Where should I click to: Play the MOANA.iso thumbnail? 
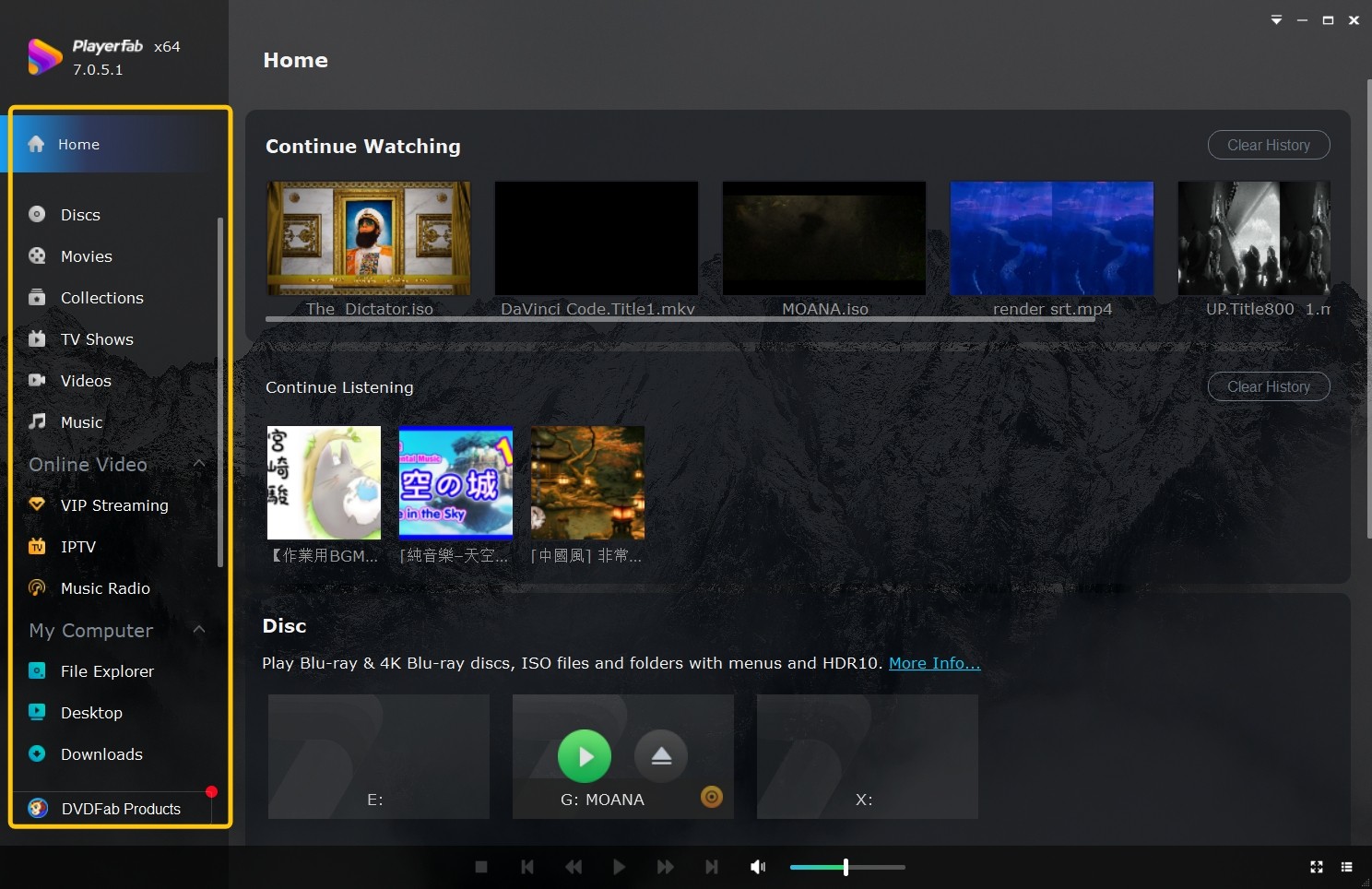pos(823,237)
